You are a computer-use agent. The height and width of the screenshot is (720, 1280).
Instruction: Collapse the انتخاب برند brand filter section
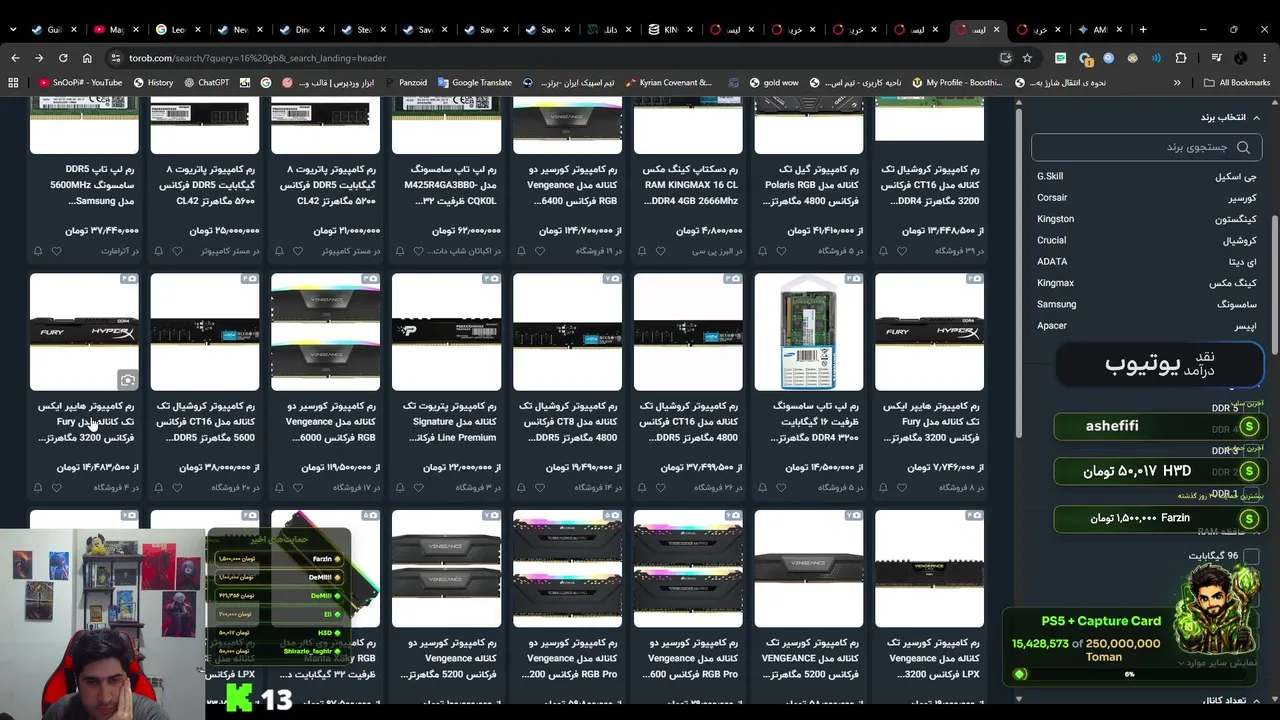[x=1230, y=117]
